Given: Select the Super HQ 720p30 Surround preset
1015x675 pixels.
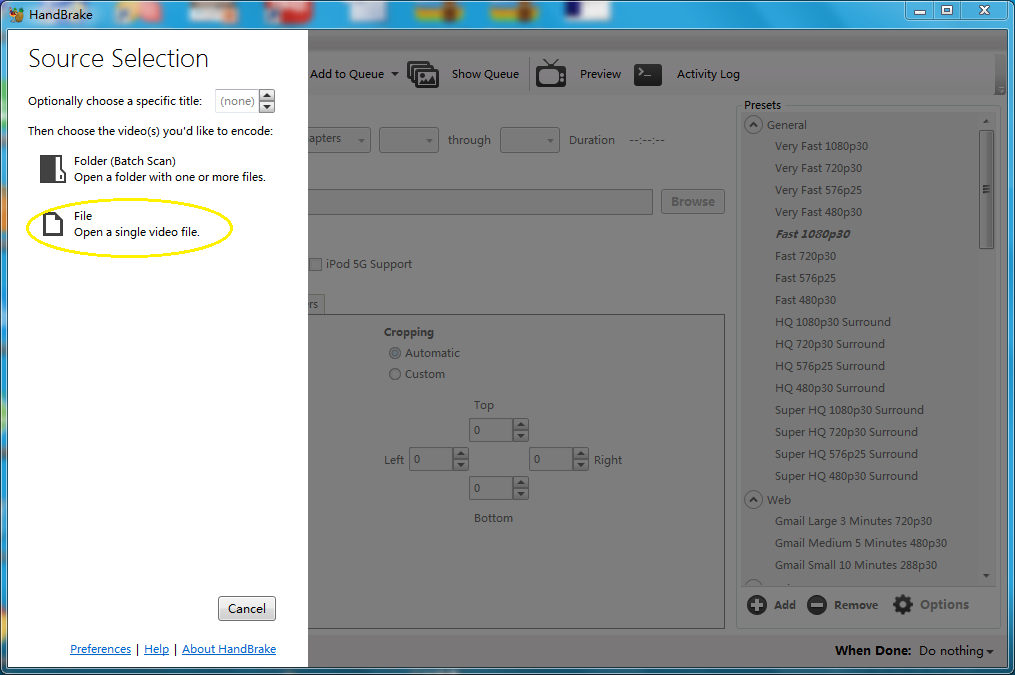Looking at the screenshot, I should 846,432.
